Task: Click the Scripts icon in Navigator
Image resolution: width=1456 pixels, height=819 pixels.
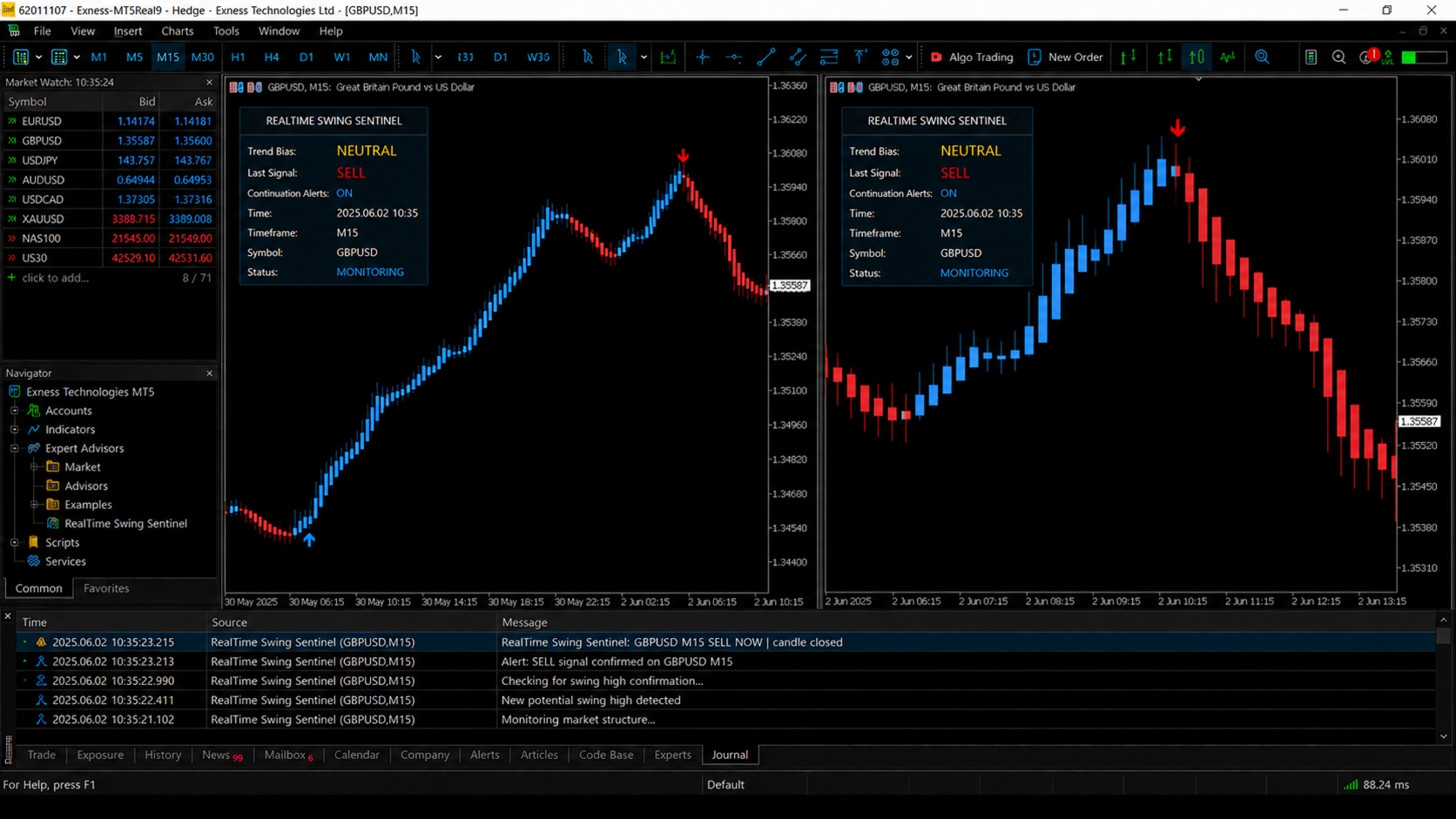Action: tap(34, 542)
